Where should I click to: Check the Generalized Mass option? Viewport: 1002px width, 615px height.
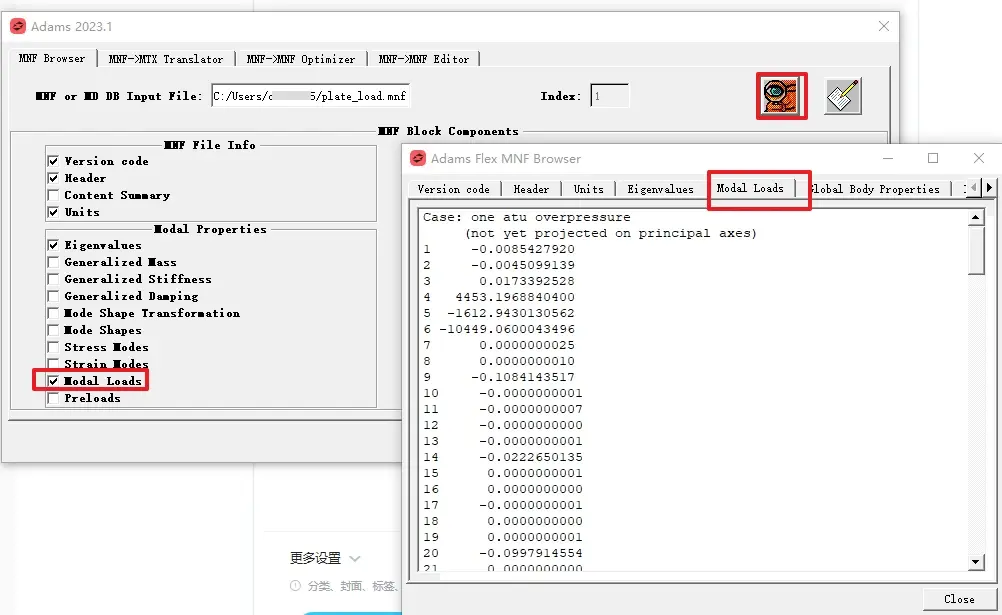pyautogui.click(x=54, y=262)
